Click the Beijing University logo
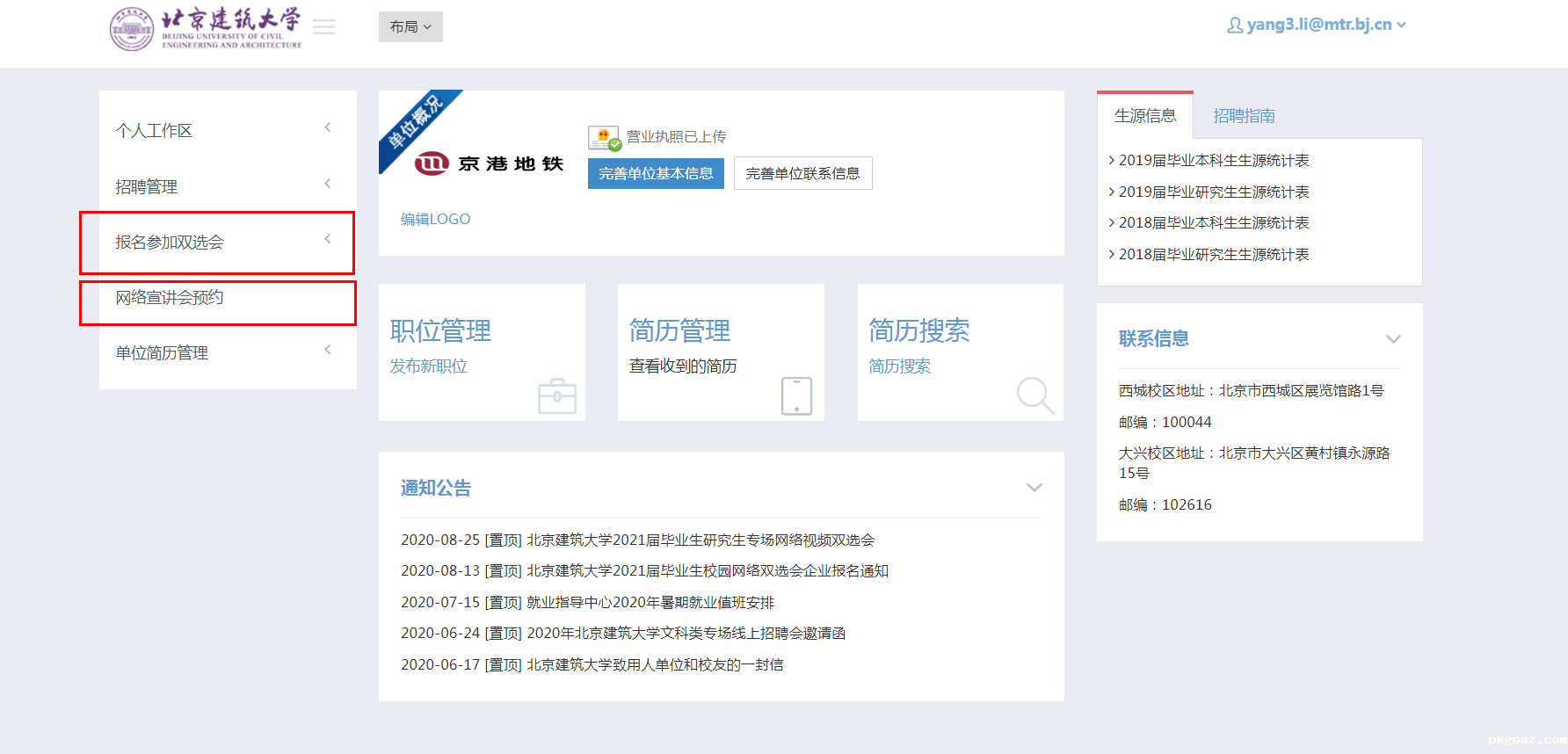 (x=206, y=29)
